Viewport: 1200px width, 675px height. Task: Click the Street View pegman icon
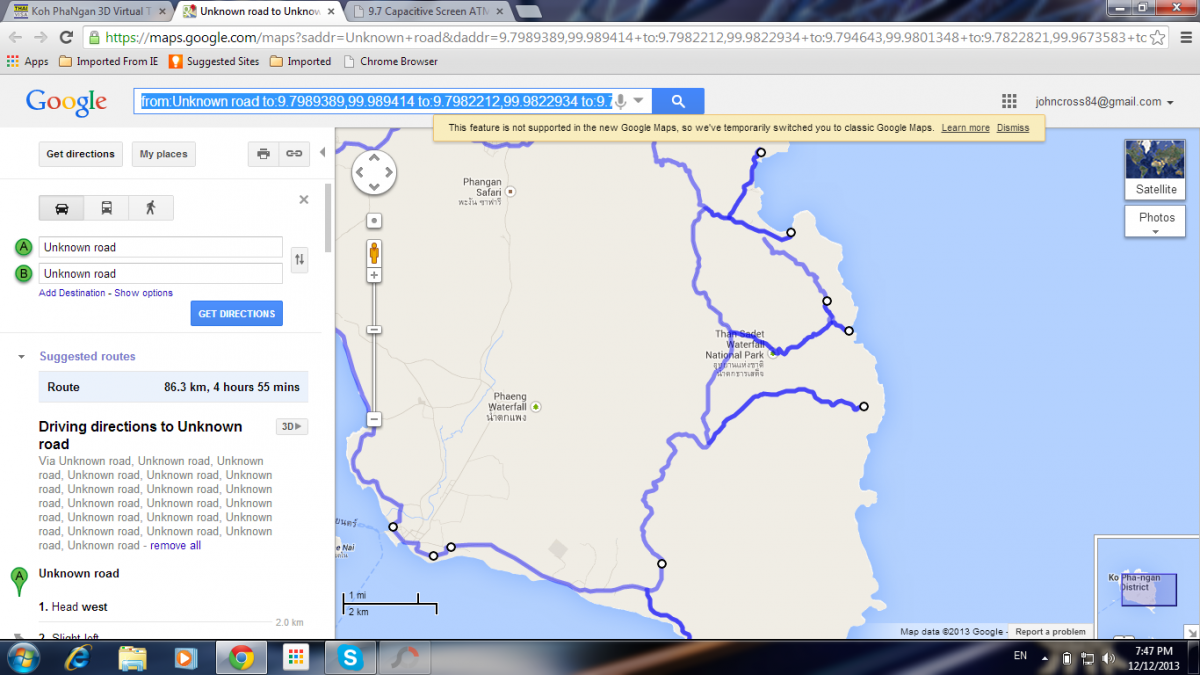[x=374, y=251]
